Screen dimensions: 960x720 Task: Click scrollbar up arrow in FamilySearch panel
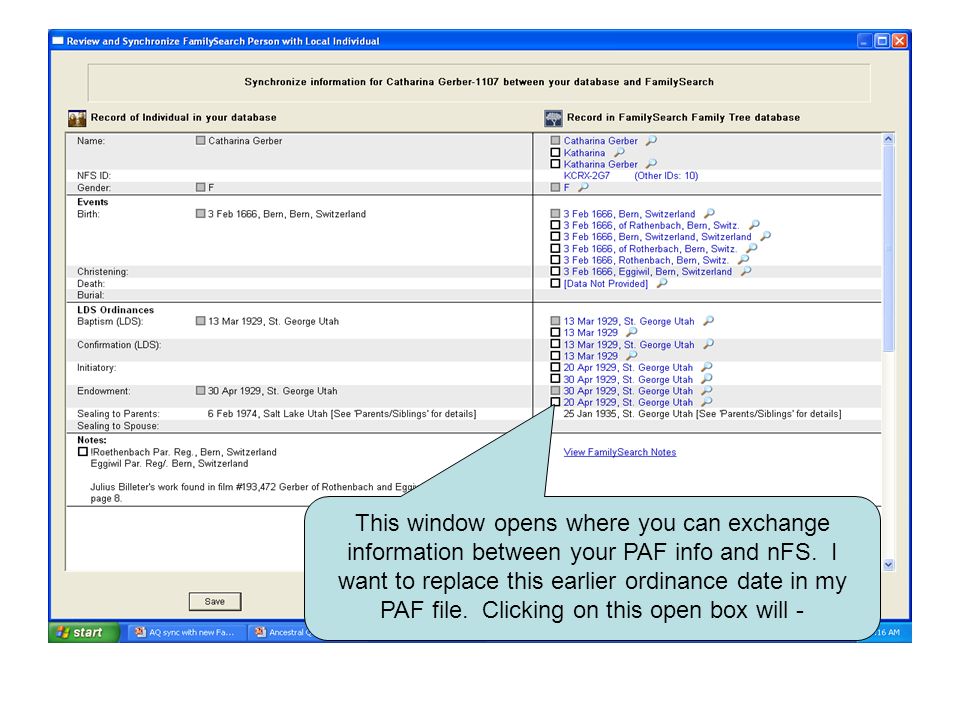click(x=888, y=139)
